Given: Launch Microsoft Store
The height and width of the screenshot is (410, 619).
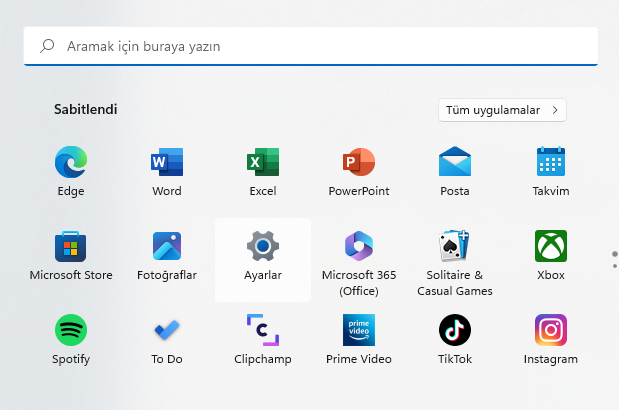Looking at the screenshot, I should [71, 255].
